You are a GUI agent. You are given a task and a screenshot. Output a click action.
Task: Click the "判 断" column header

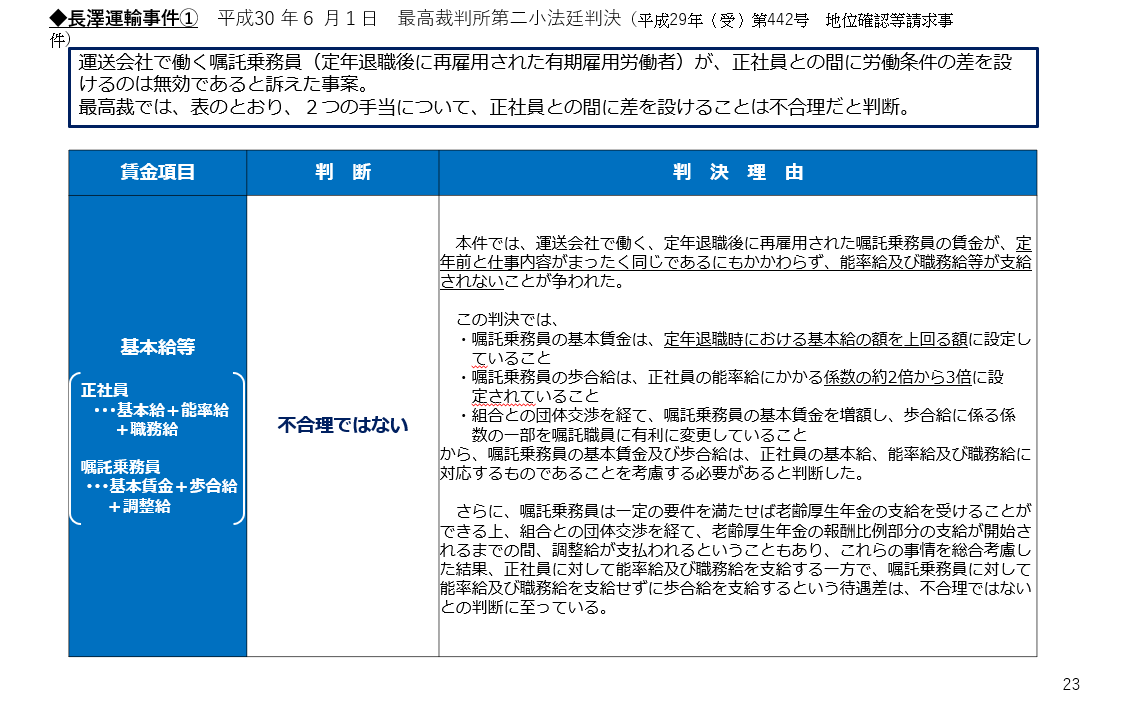343,173
